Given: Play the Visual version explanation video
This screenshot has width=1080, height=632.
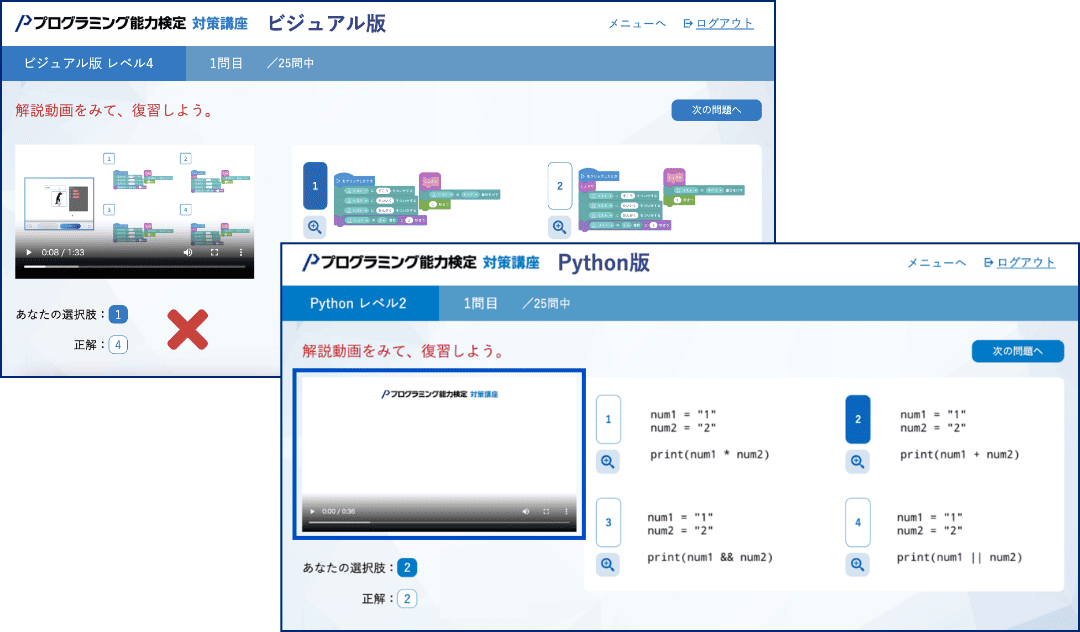Looking at the screenshot, I should [29, 252].
